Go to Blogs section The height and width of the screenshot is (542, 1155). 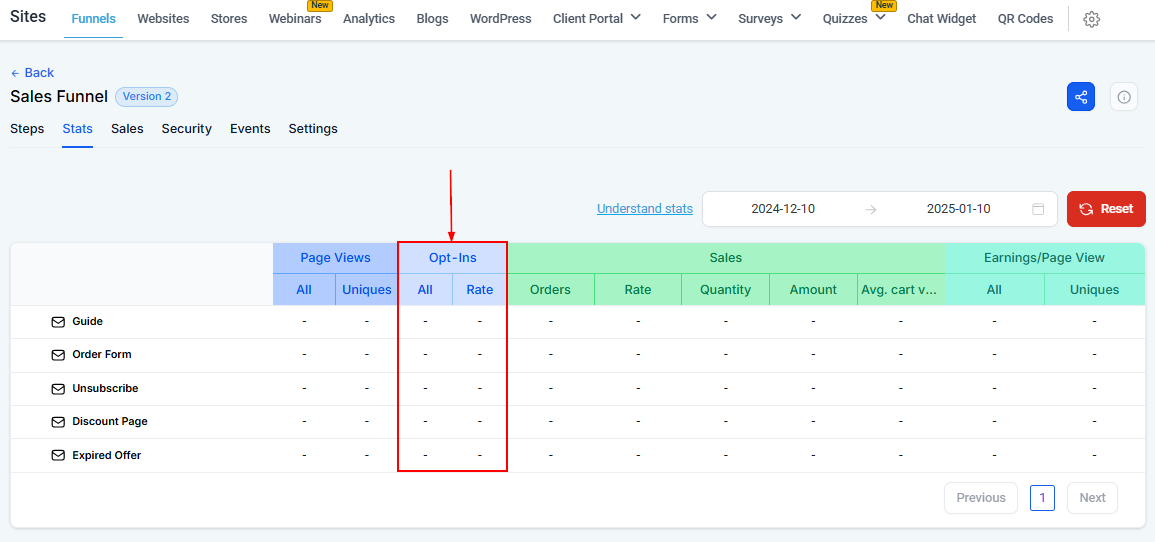[x=432, y=19]
